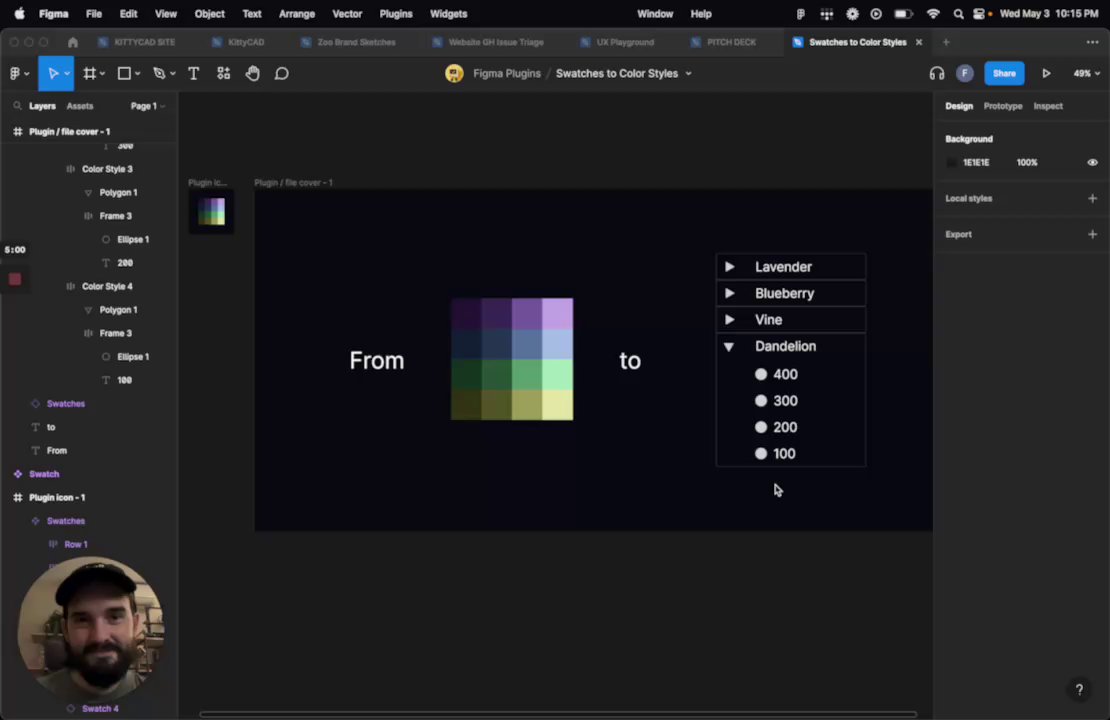The height and width of the screenshot is (720, 1110).
Task: Select the Hand tool
Action: (252, 73)
